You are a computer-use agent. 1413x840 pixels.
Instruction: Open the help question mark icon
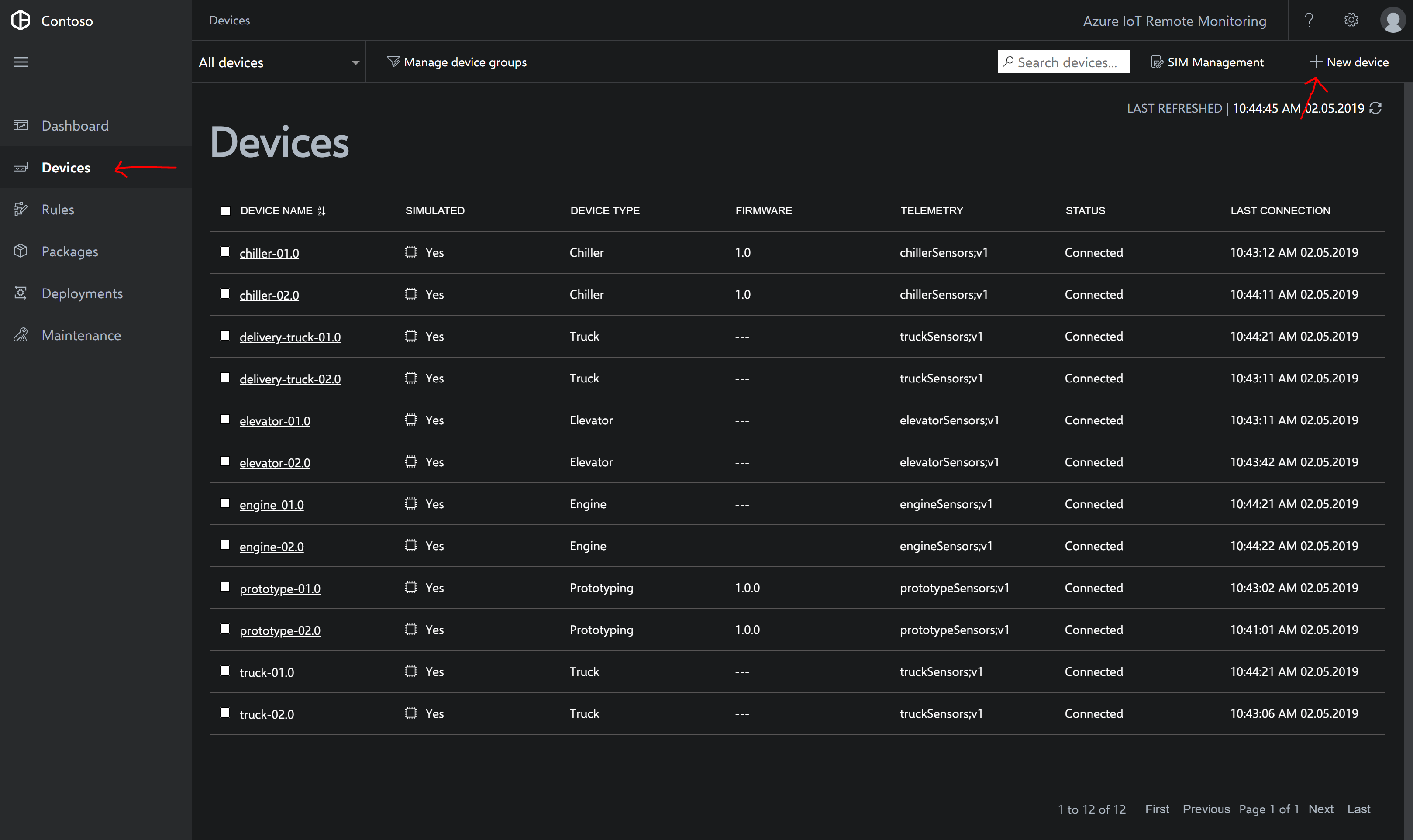pyautogui.click(x=1309, y=20)
